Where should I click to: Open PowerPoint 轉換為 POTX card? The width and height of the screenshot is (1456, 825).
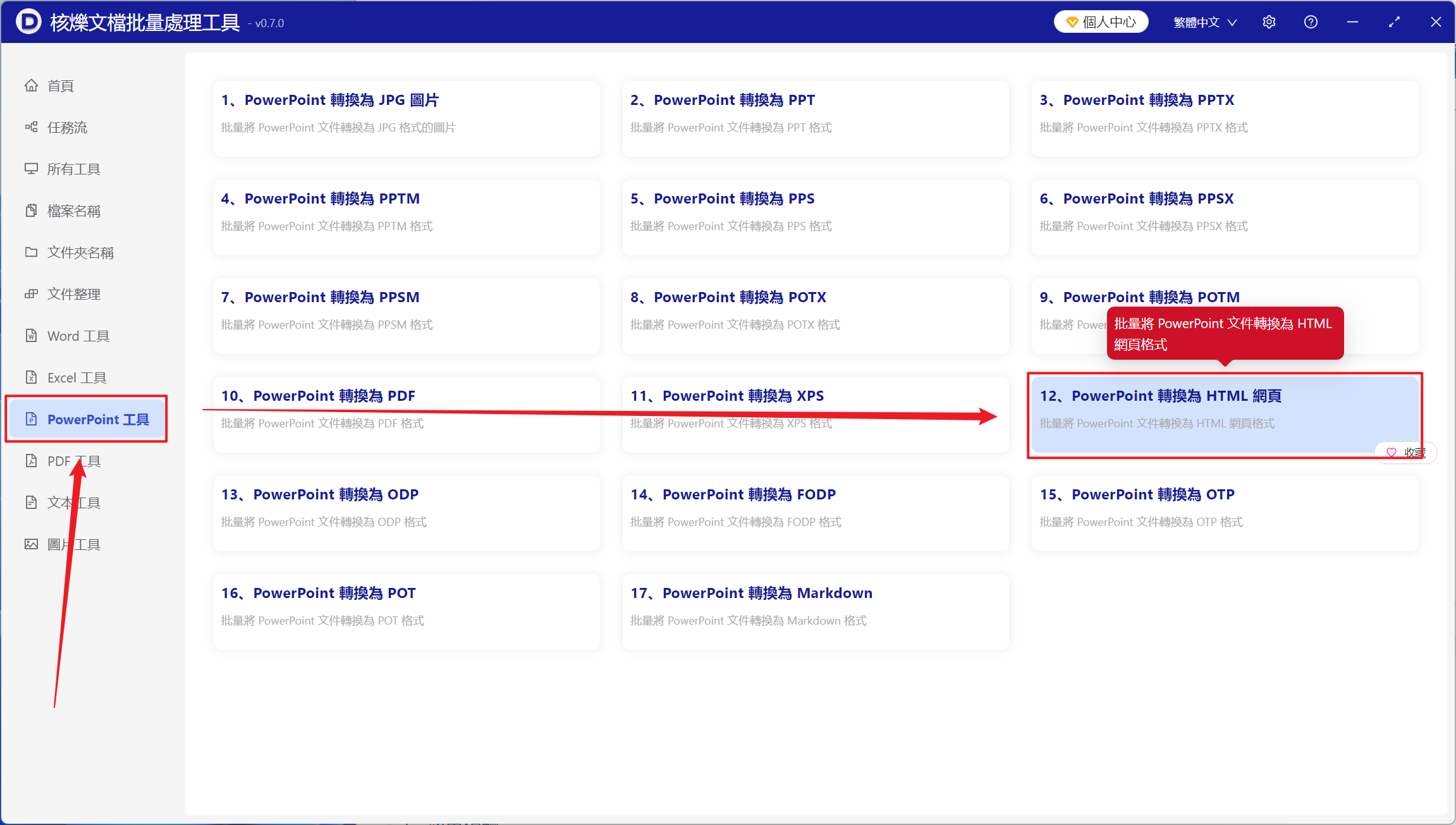tap(816, 316)
